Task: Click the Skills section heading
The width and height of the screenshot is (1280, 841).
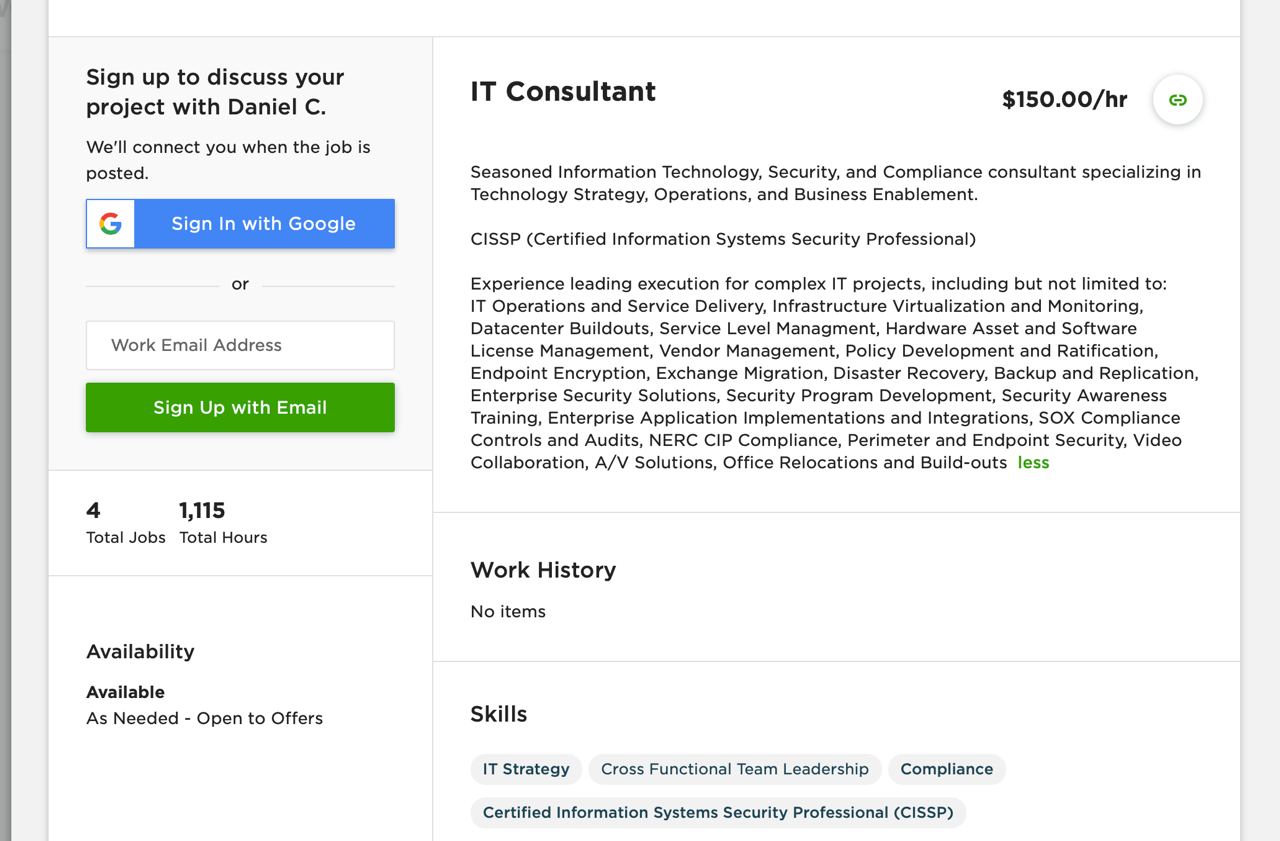Action: pos(499,714)
